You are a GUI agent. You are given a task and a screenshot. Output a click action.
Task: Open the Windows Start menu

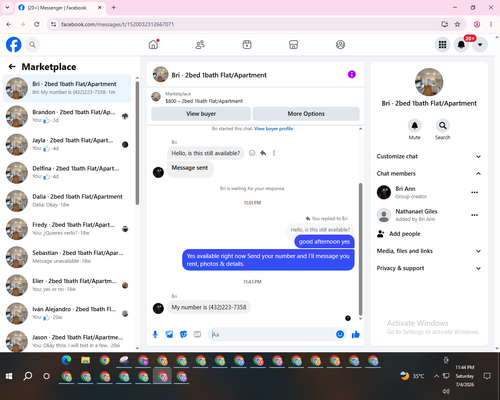[9, 376]
